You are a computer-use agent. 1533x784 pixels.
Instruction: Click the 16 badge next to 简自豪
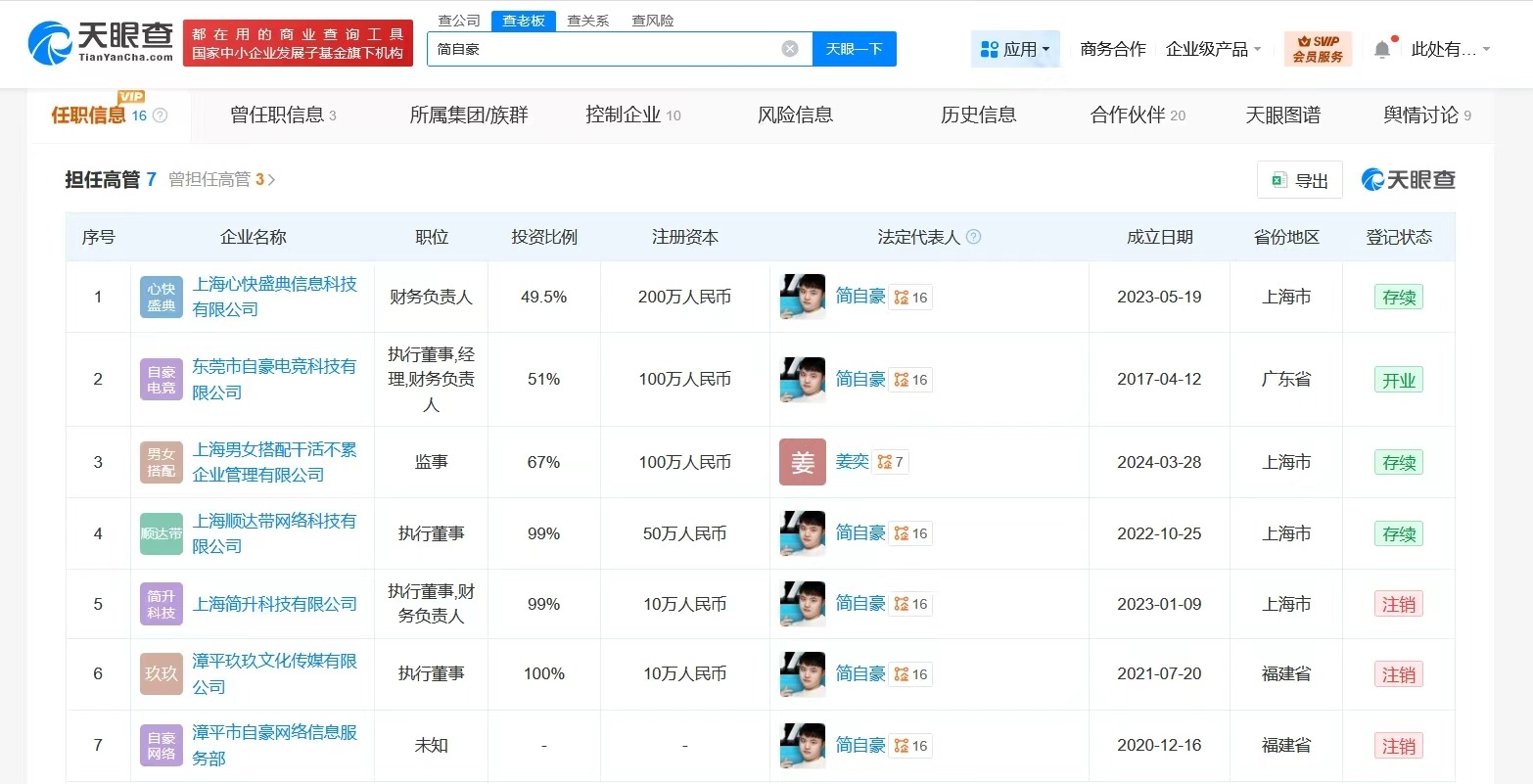click(909, 297)
